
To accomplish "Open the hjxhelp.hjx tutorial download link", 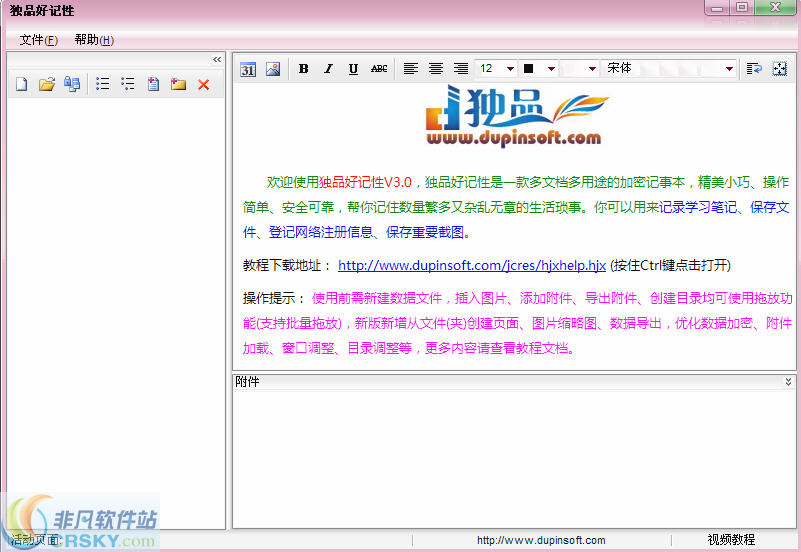I will [472, 266].
